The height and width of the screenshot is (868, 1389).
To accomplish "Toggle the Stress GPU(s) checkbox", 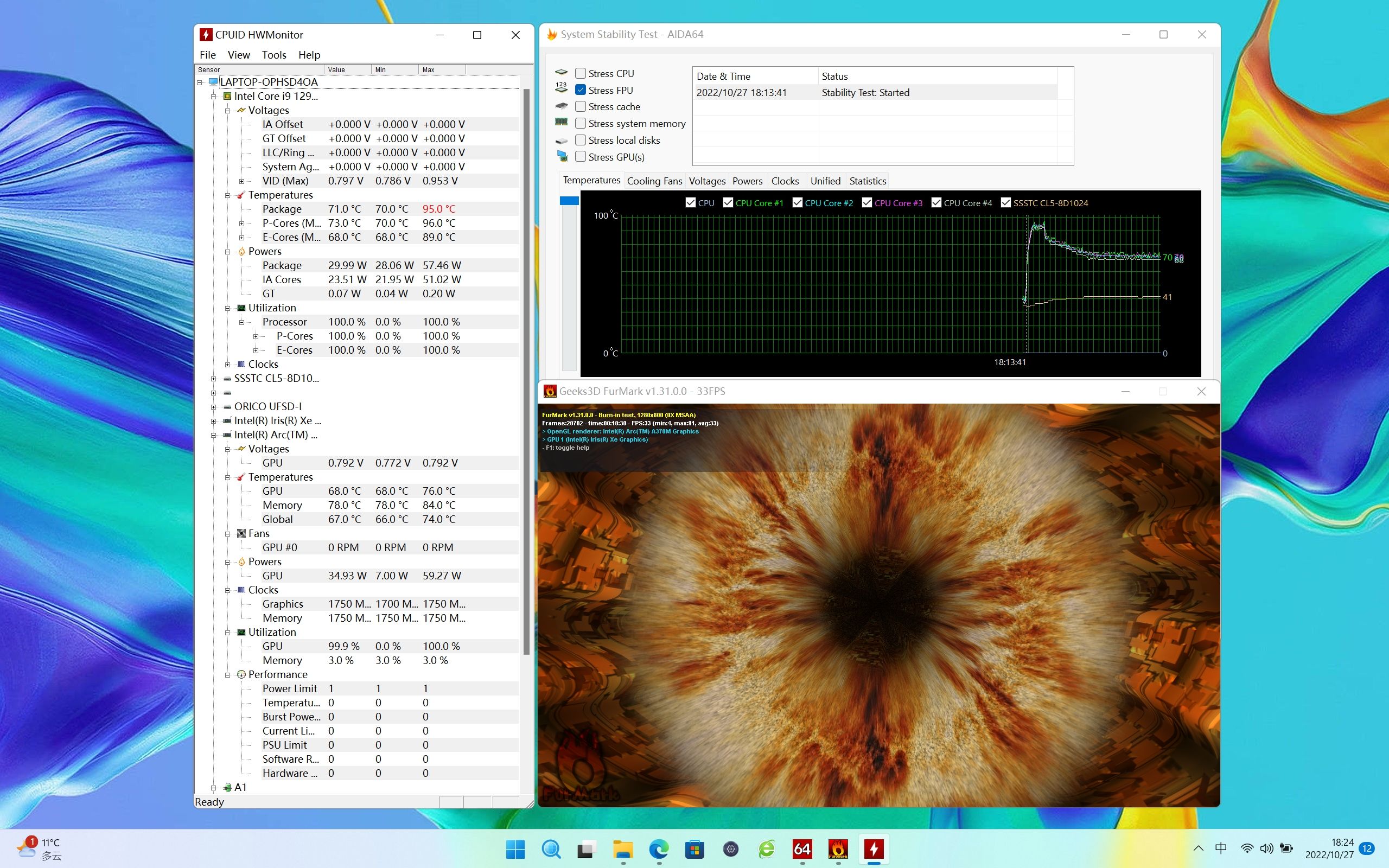I will pyautogui.click(x=581, y=157).
